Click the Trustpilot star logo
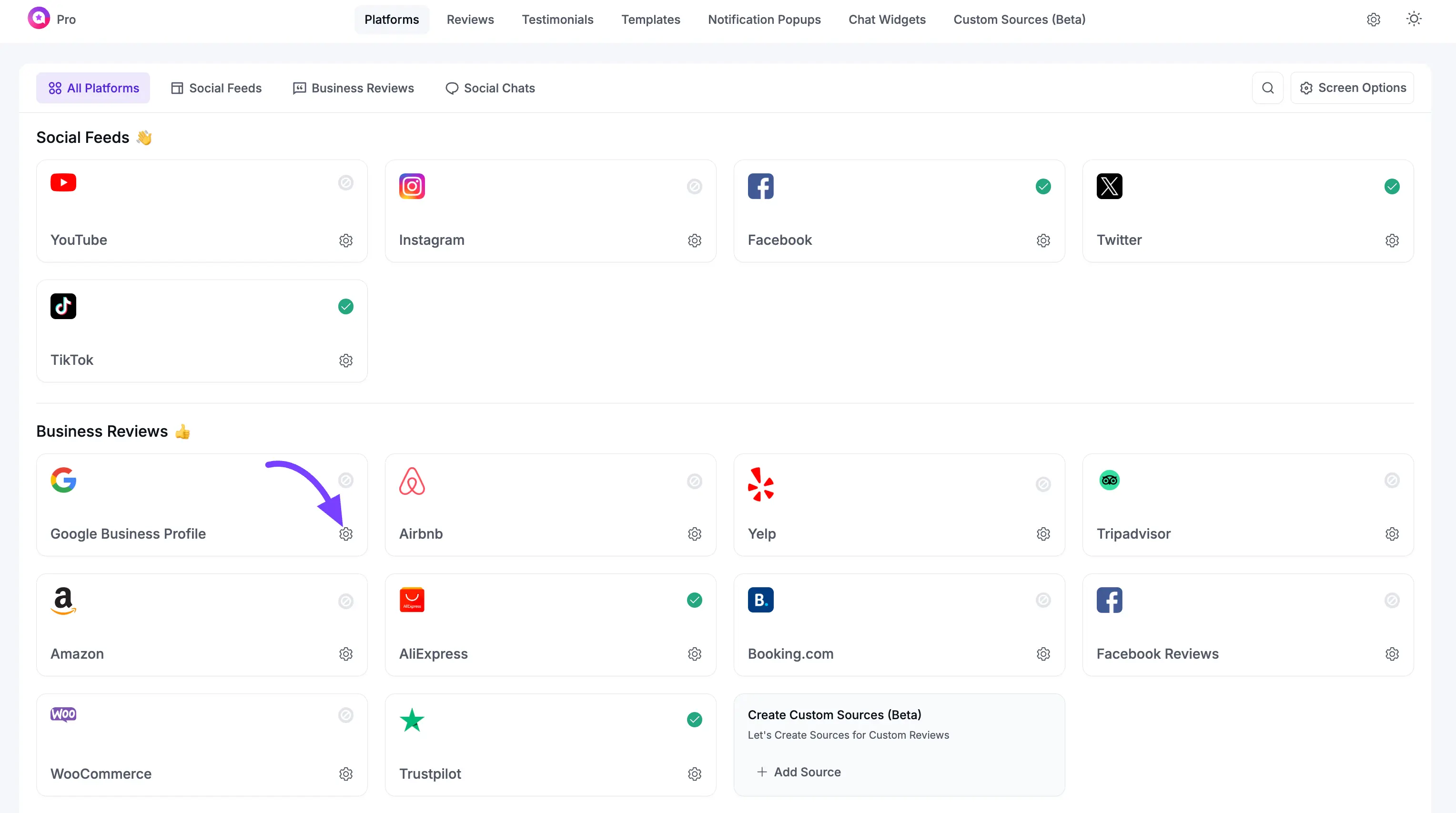 tap(412, 720)
